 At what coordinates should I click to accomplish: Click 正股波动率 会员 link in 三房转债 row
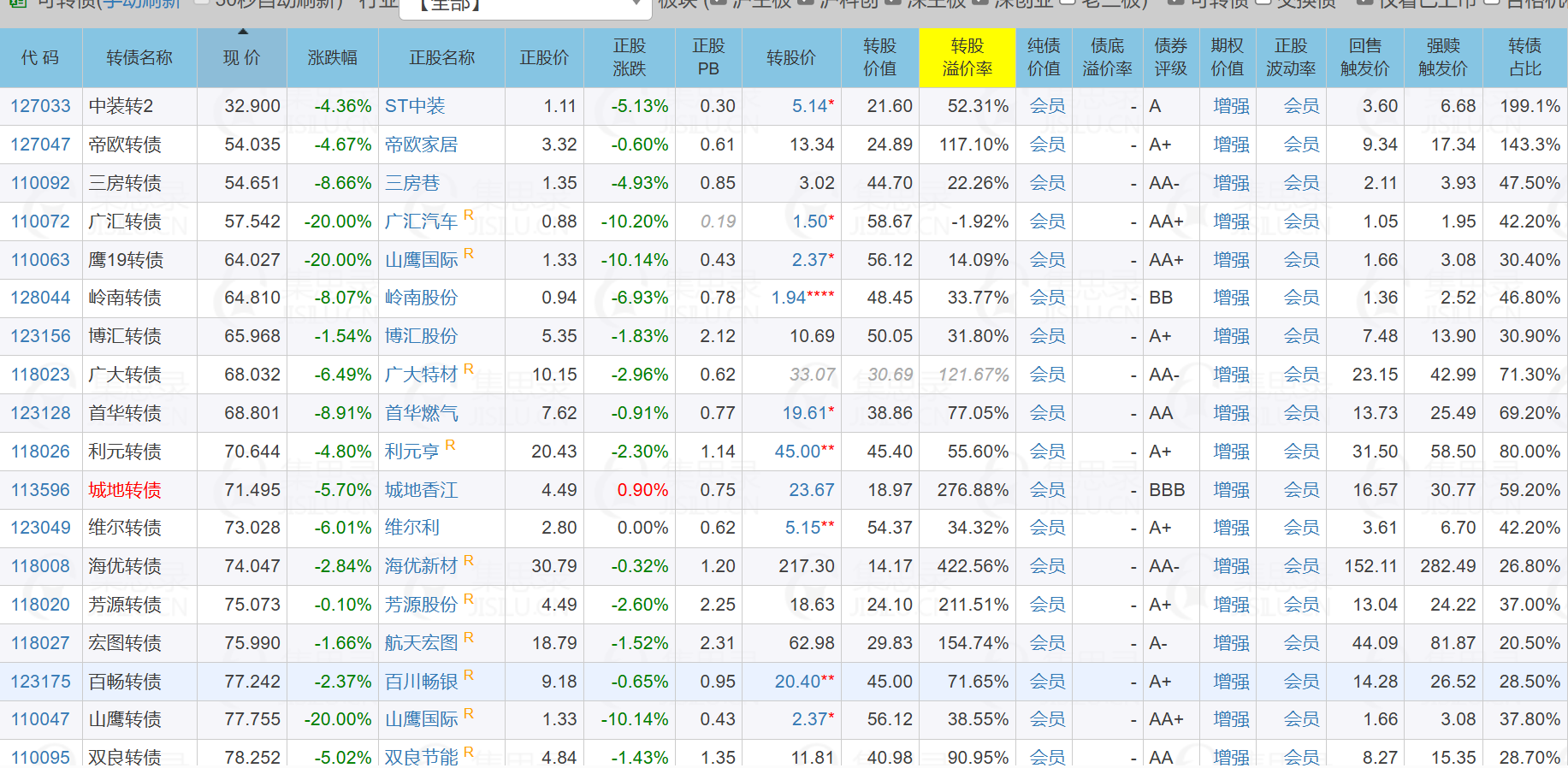1301,183
